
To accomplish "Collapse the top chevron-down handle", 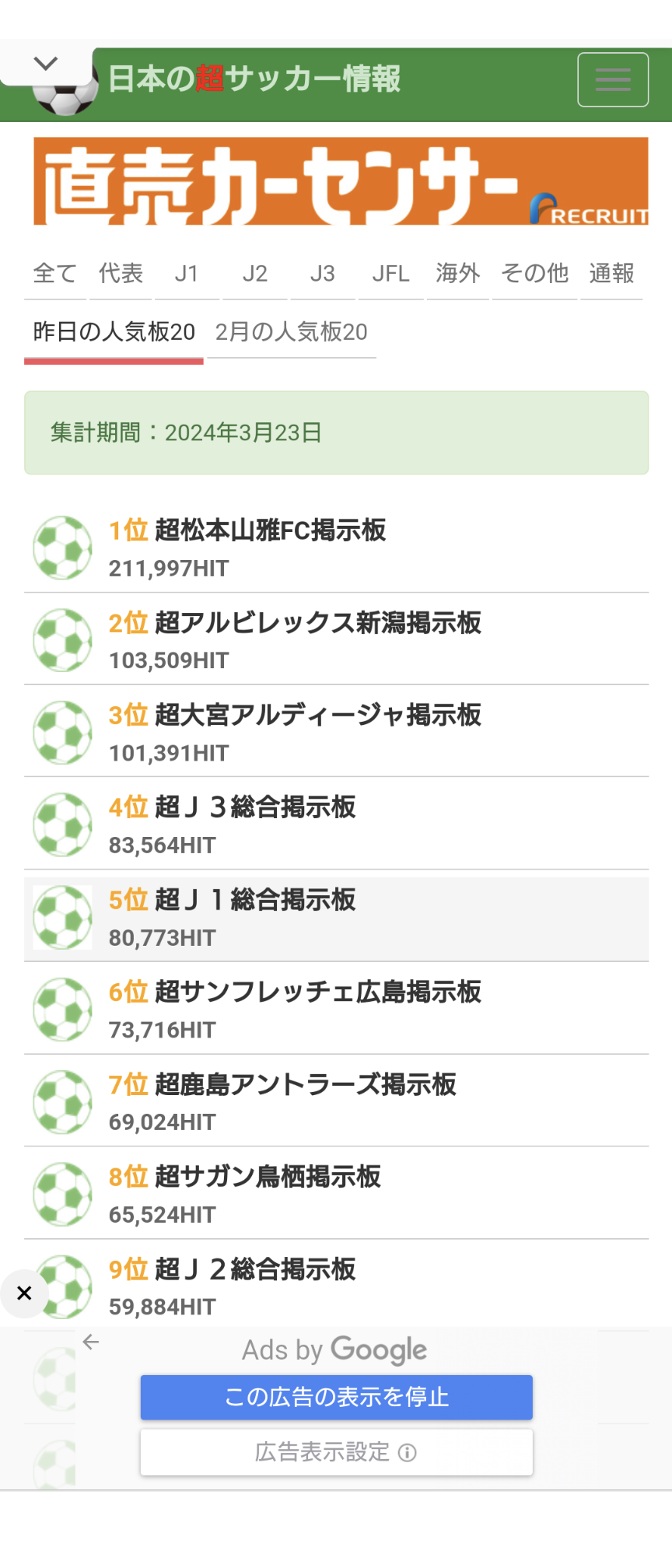I will tap(46, 64).
